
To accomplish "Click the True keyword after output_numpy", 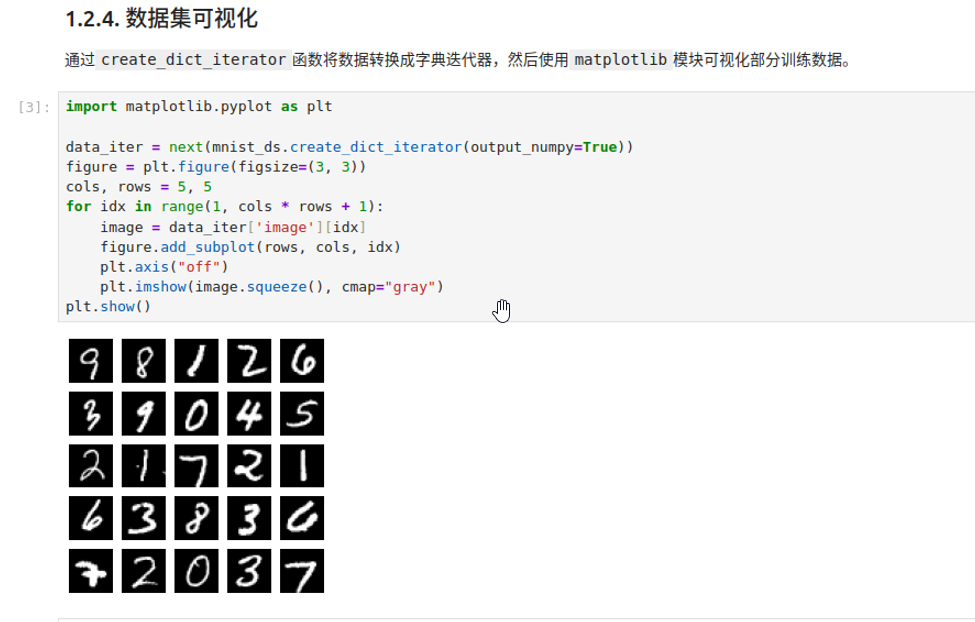I will [x=599, y=147].
